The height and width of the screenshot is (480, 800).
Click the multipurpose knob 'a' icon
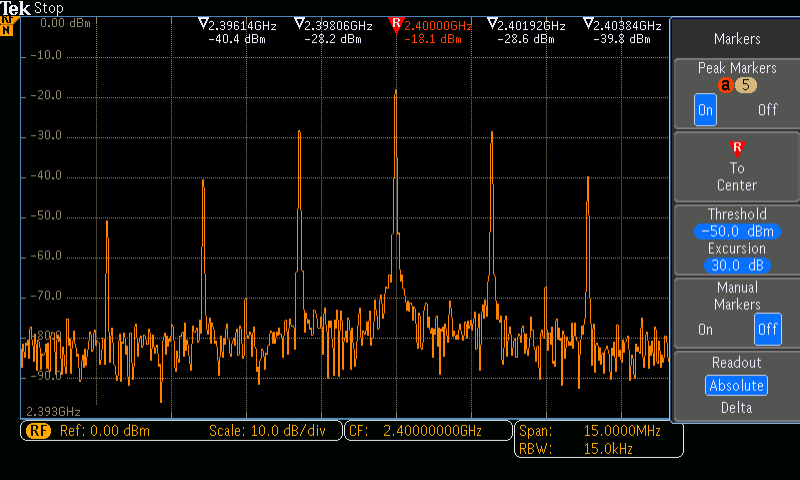pos(725,86)
